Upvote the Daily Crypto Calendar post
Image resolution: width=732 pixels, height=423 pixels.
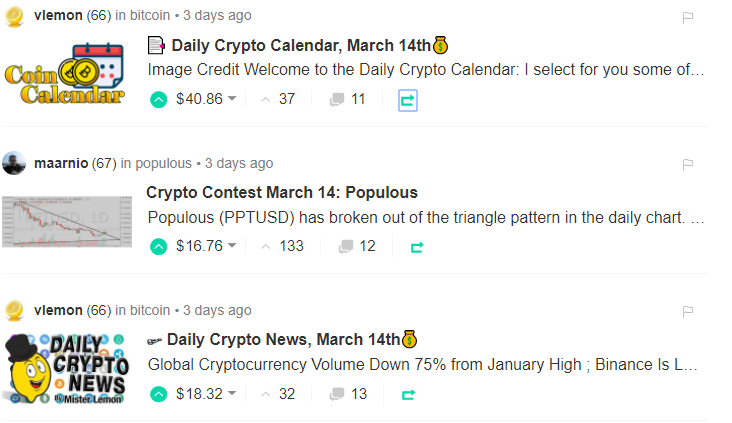click(158, 99)
